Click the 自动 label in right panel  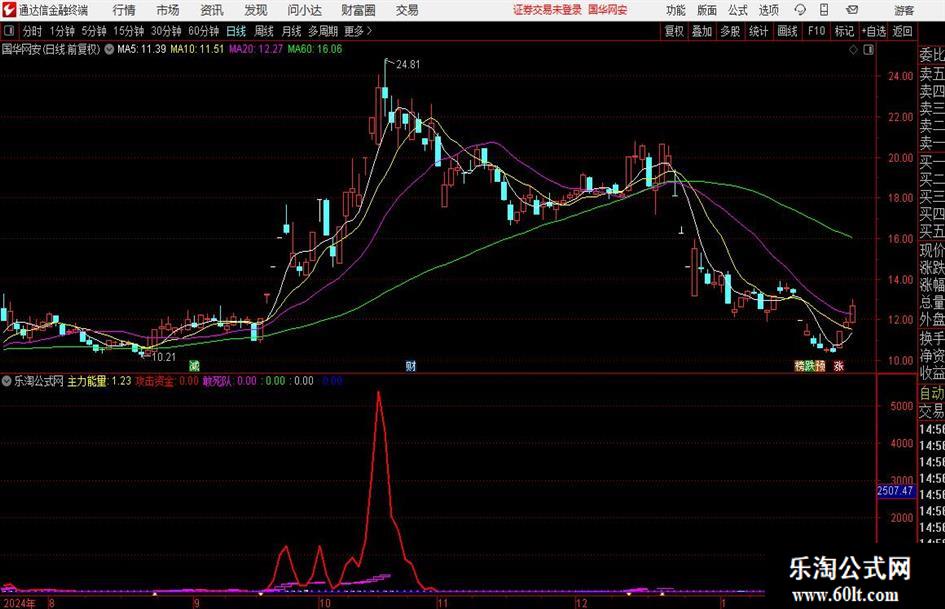[932, 393]
